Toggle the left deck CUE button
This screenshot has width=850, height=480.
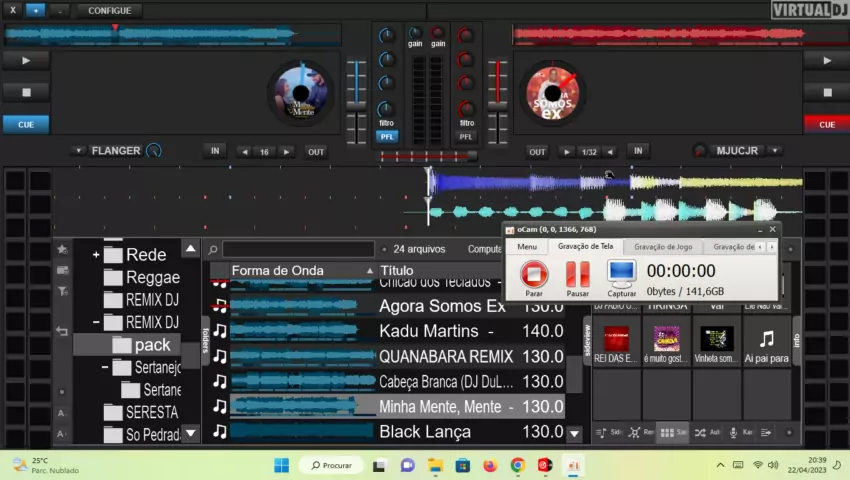pos(26,124)
